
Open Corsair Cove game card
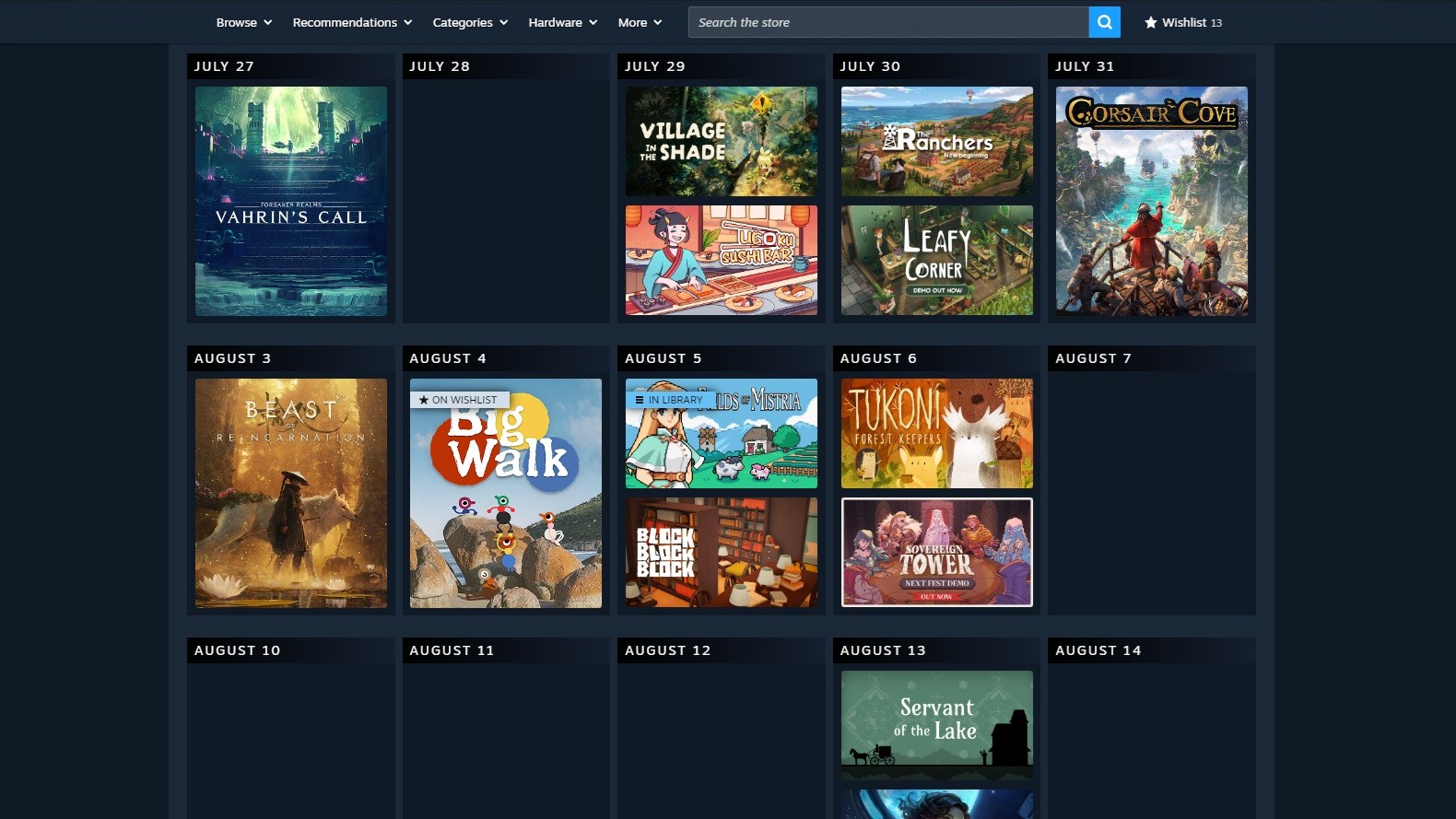[x=1152, y=201]
